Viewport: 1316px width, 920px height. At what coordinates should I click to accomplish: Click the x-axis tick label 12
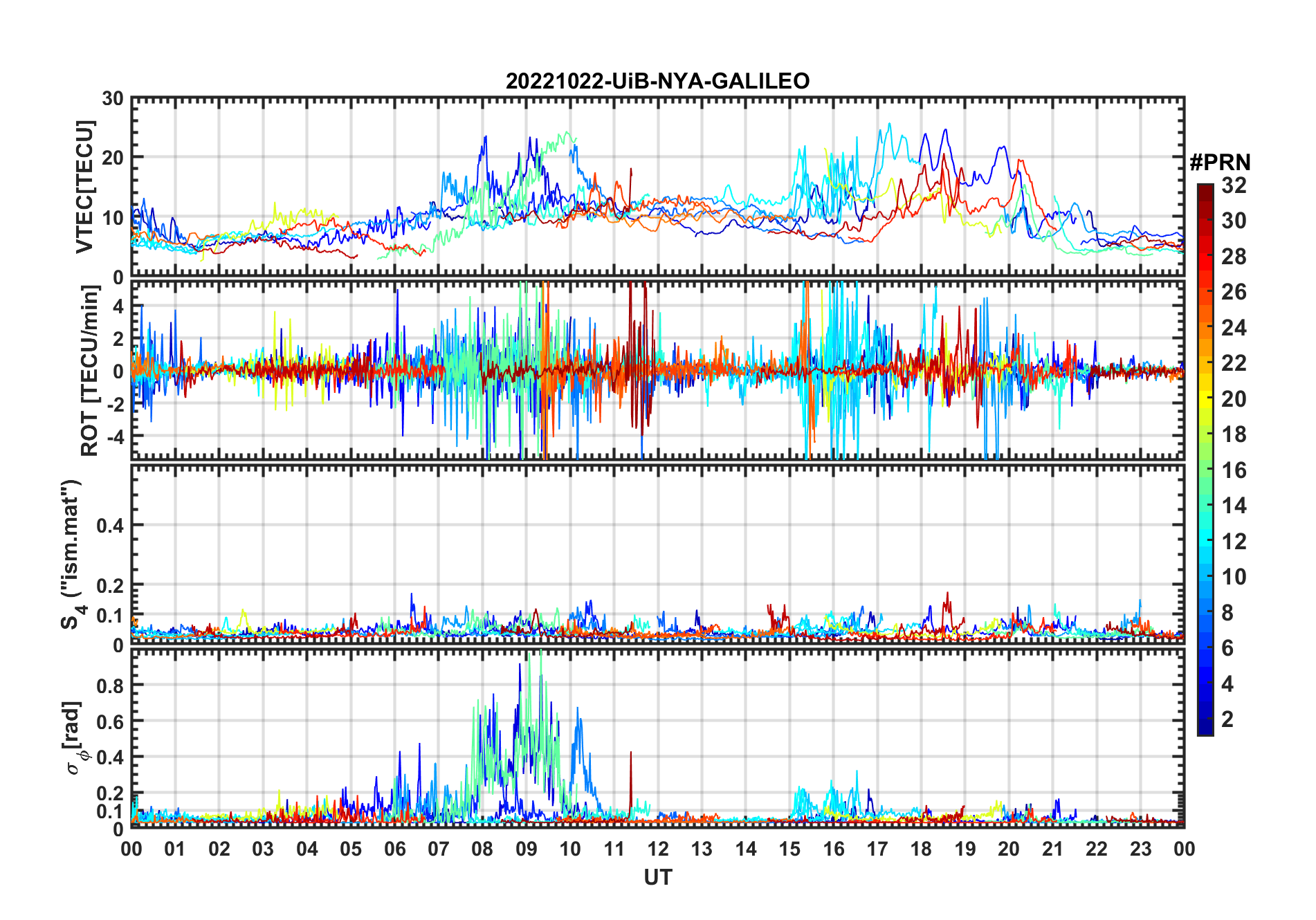(x=657, y=849)
